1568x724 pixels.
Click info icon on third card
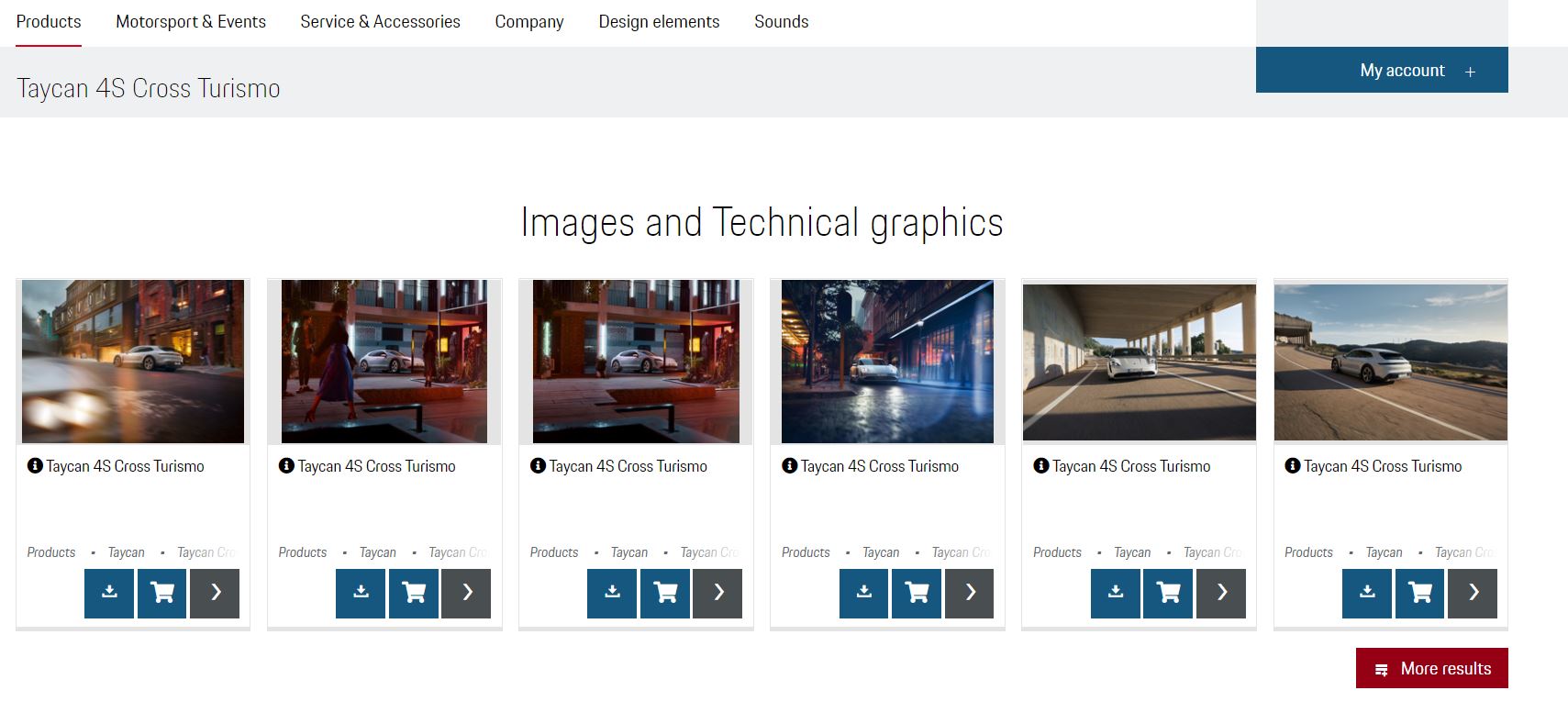pos(538,465)
